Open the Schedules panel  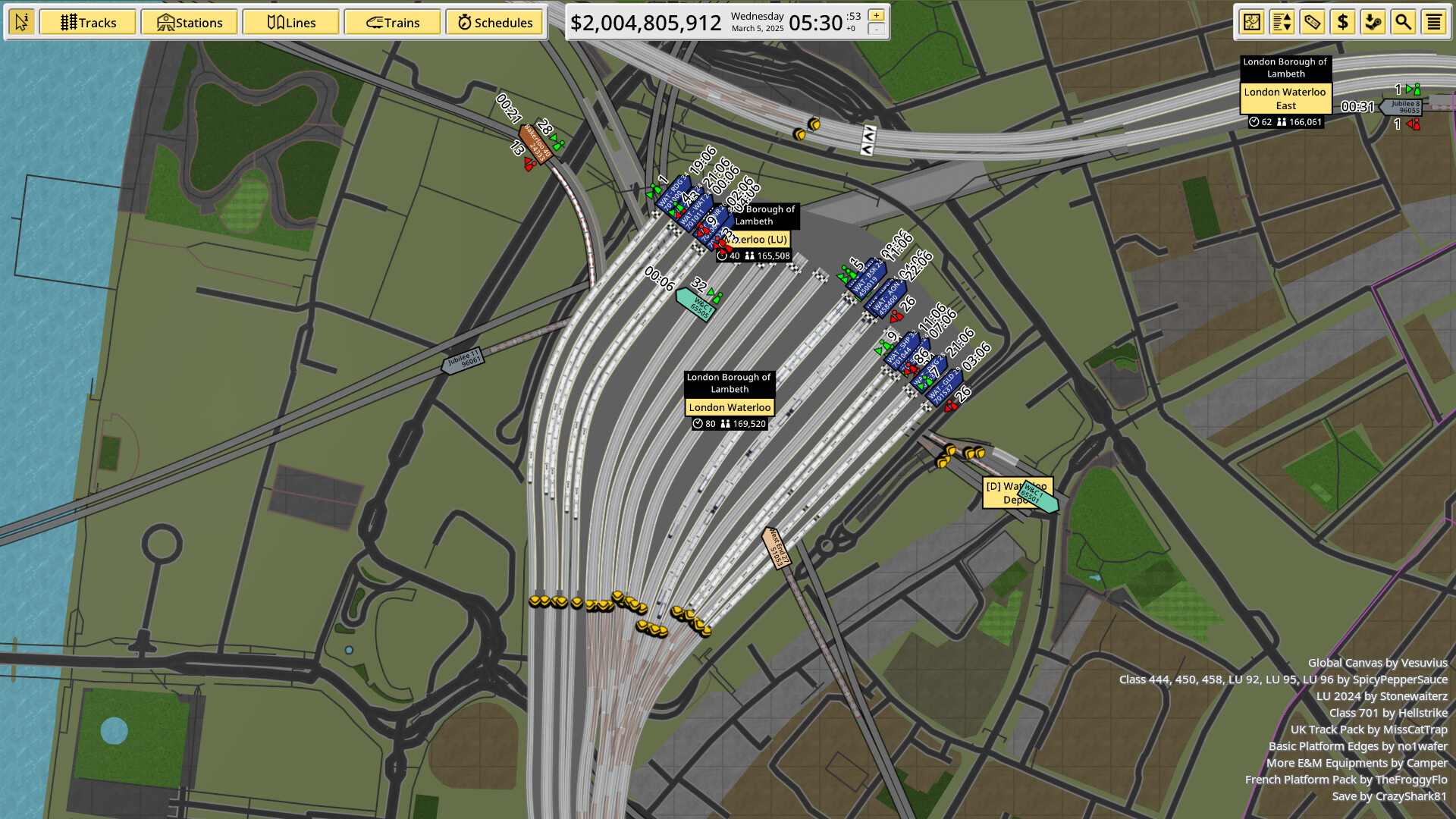click(x=495, y=22)
